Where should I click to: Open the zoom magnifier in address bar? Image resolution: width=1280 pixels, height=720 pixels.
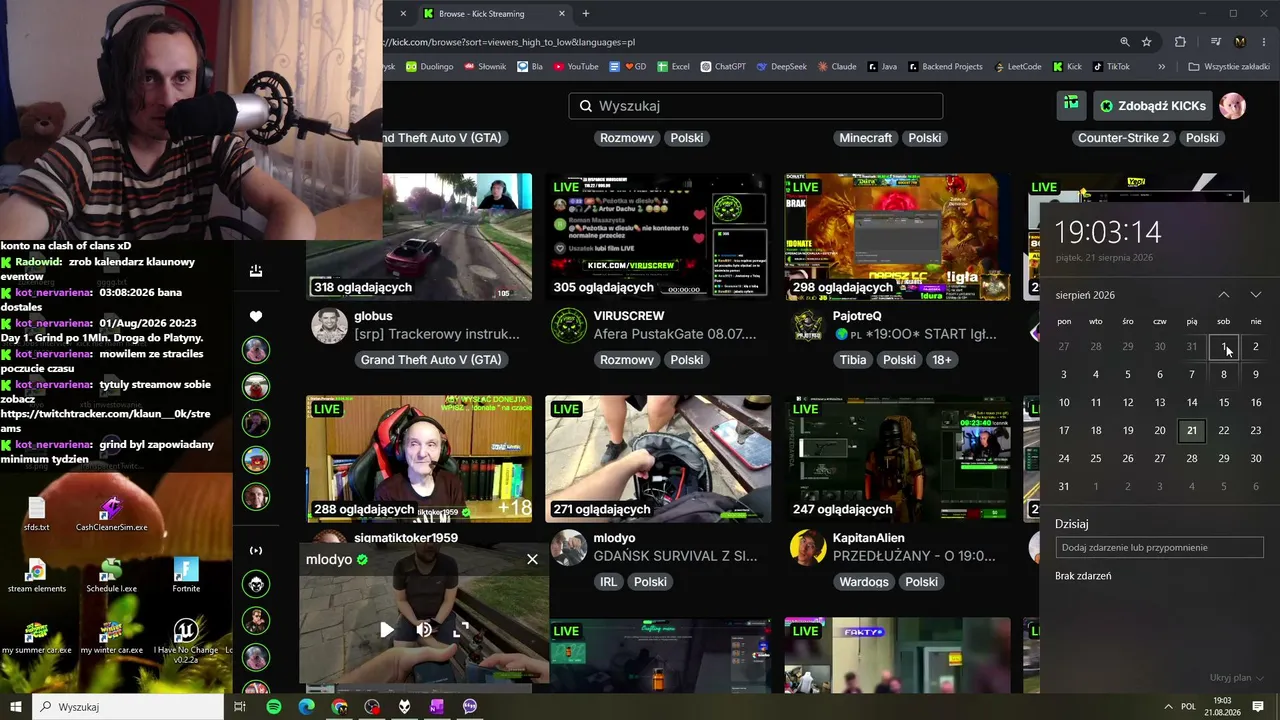tap(1125, 42)
